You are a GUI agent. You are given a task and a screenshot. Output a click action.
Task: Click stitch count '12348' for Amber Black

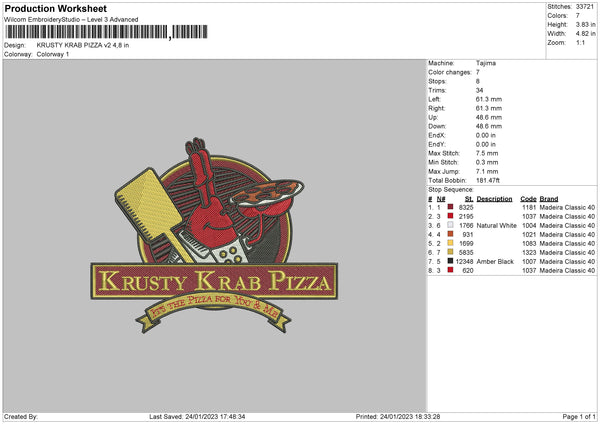pos(464,261)
